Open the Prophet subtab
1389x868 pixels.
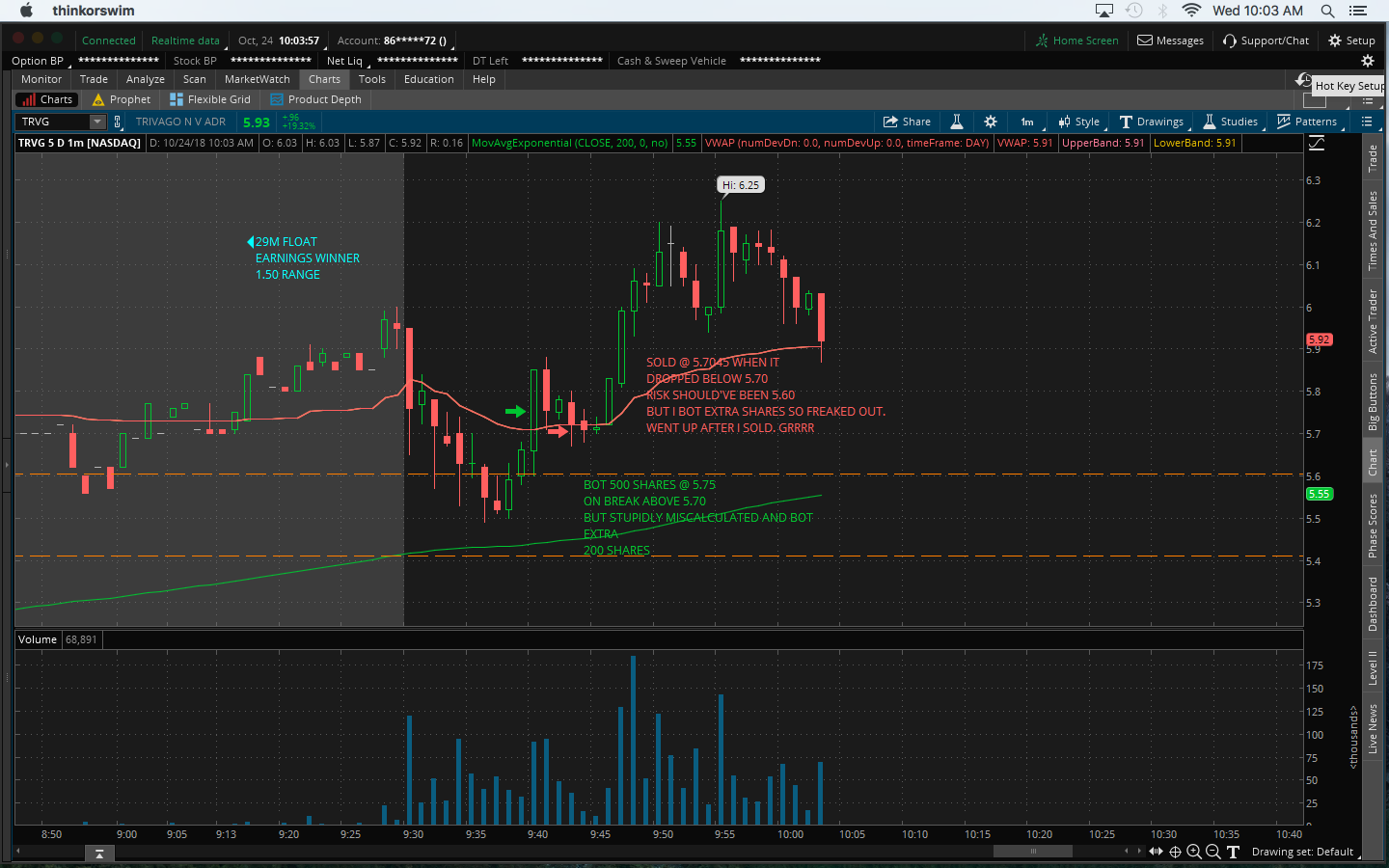coord(122,99)
